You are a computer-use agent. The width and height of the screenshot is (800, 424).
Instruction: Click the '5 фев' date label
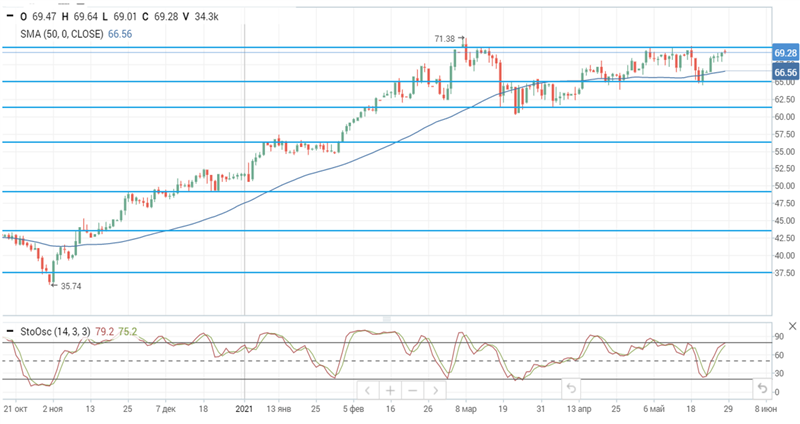click(354, 409)
